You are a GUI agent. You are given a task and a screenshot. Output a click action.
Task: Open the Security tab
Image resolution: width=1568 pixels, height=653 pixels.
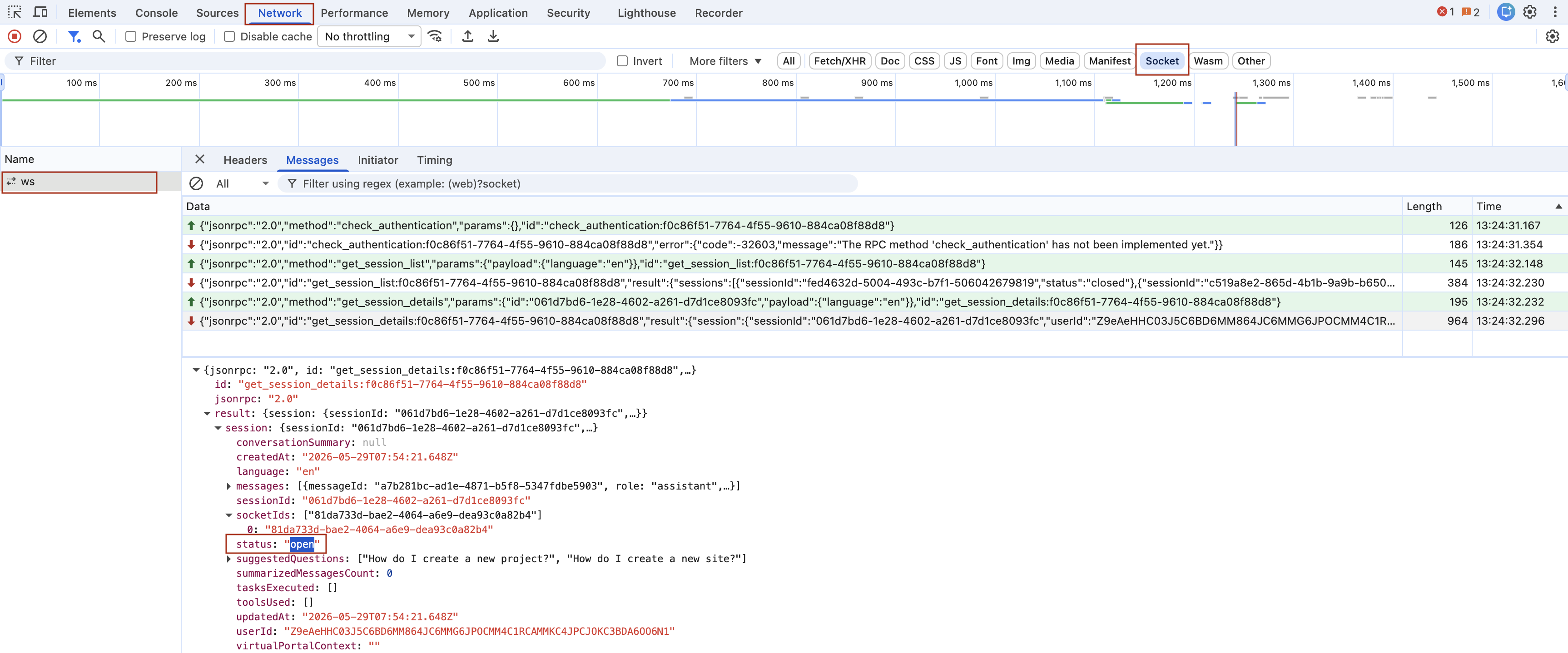[x=568, y=13]
